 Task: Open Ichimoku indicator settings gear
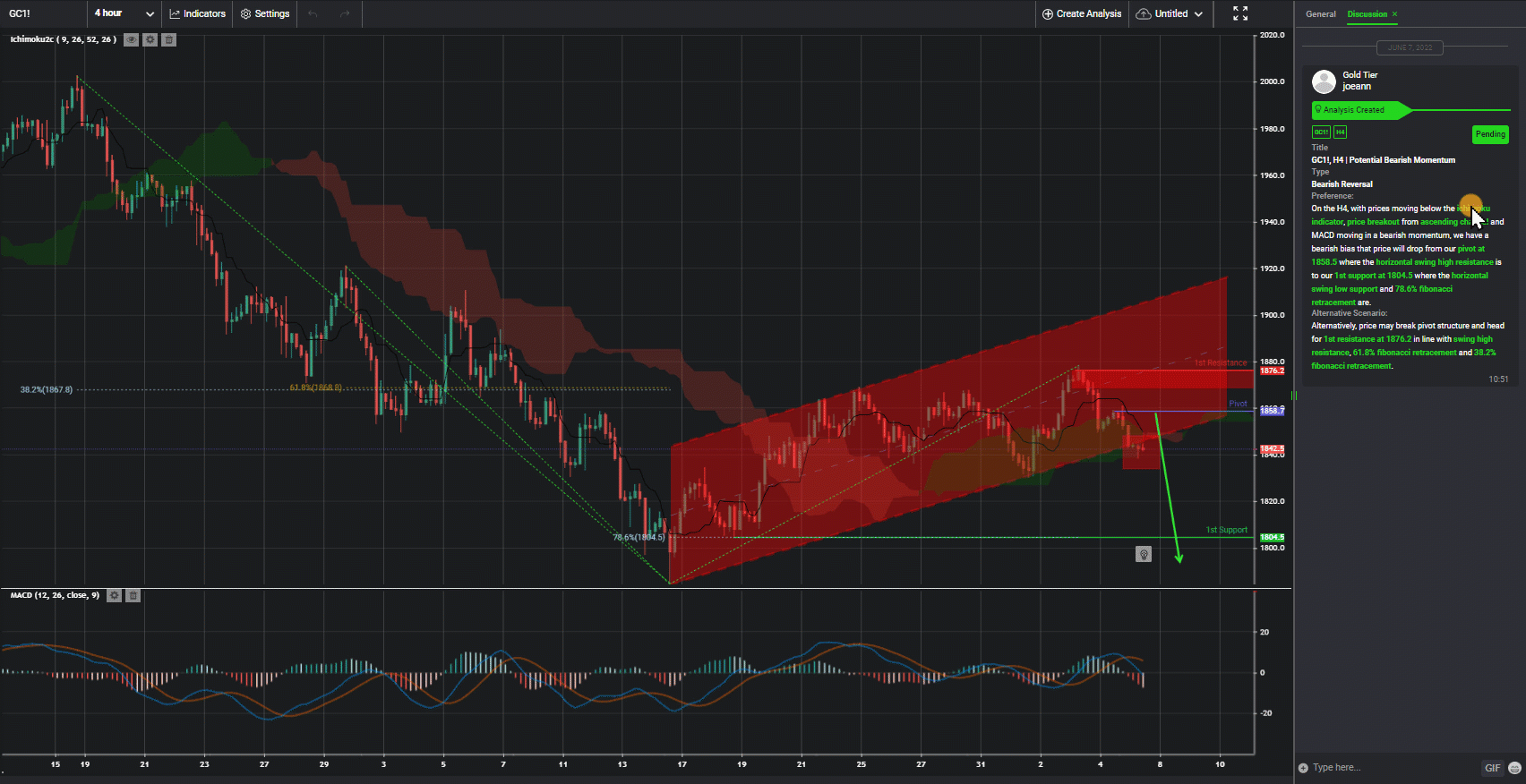(150, 39)
